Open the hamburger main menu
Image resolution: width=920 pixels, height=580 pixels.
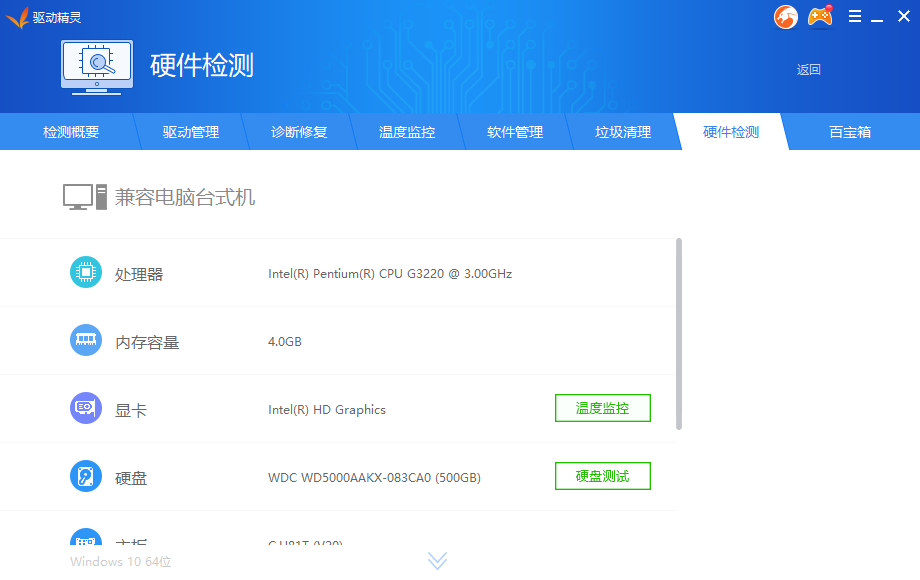pyautogui.click(x=853, y=17)
